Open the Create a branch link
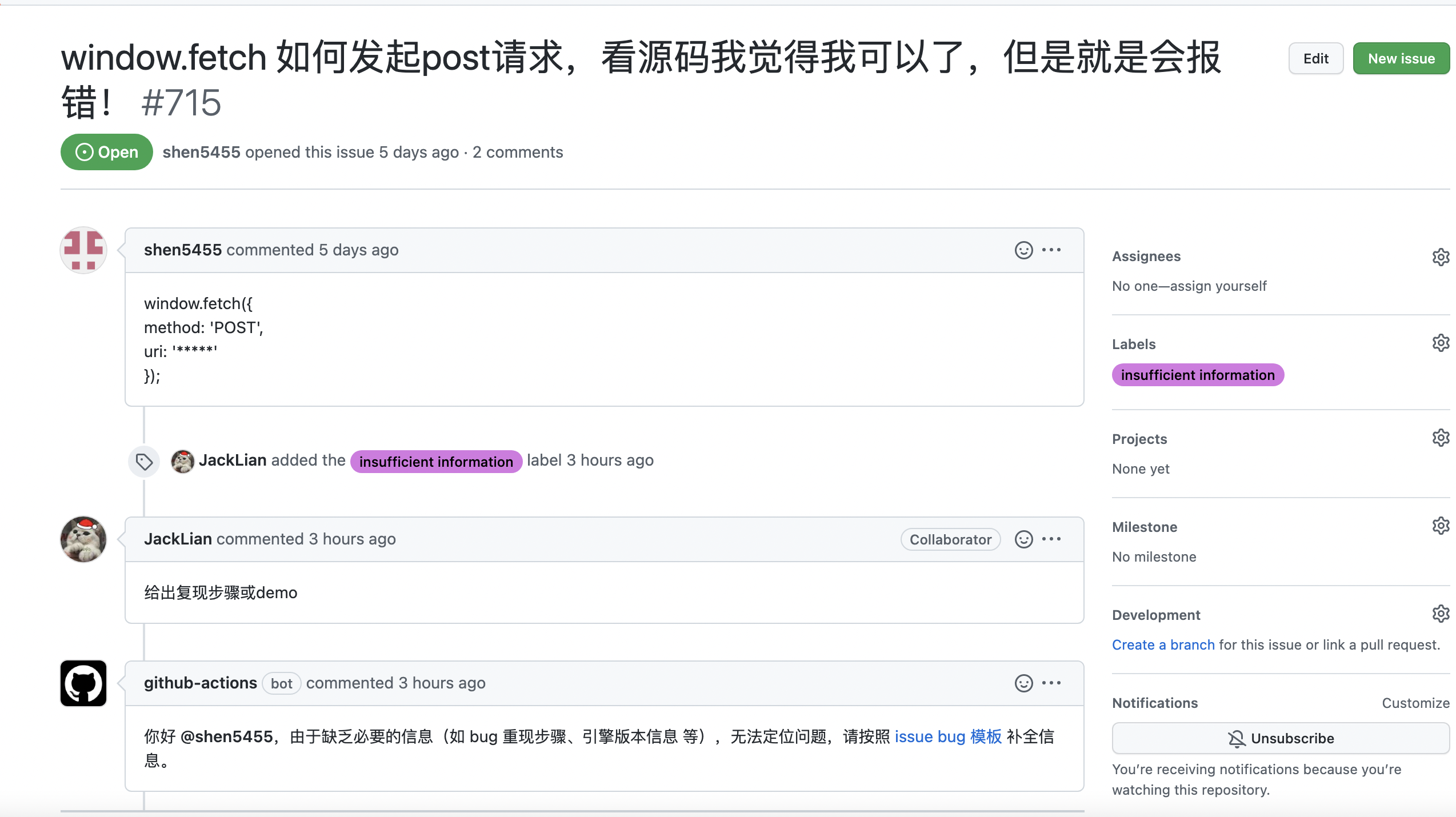Viewport: 1456px width, 817px height. tap(1163, 645)
